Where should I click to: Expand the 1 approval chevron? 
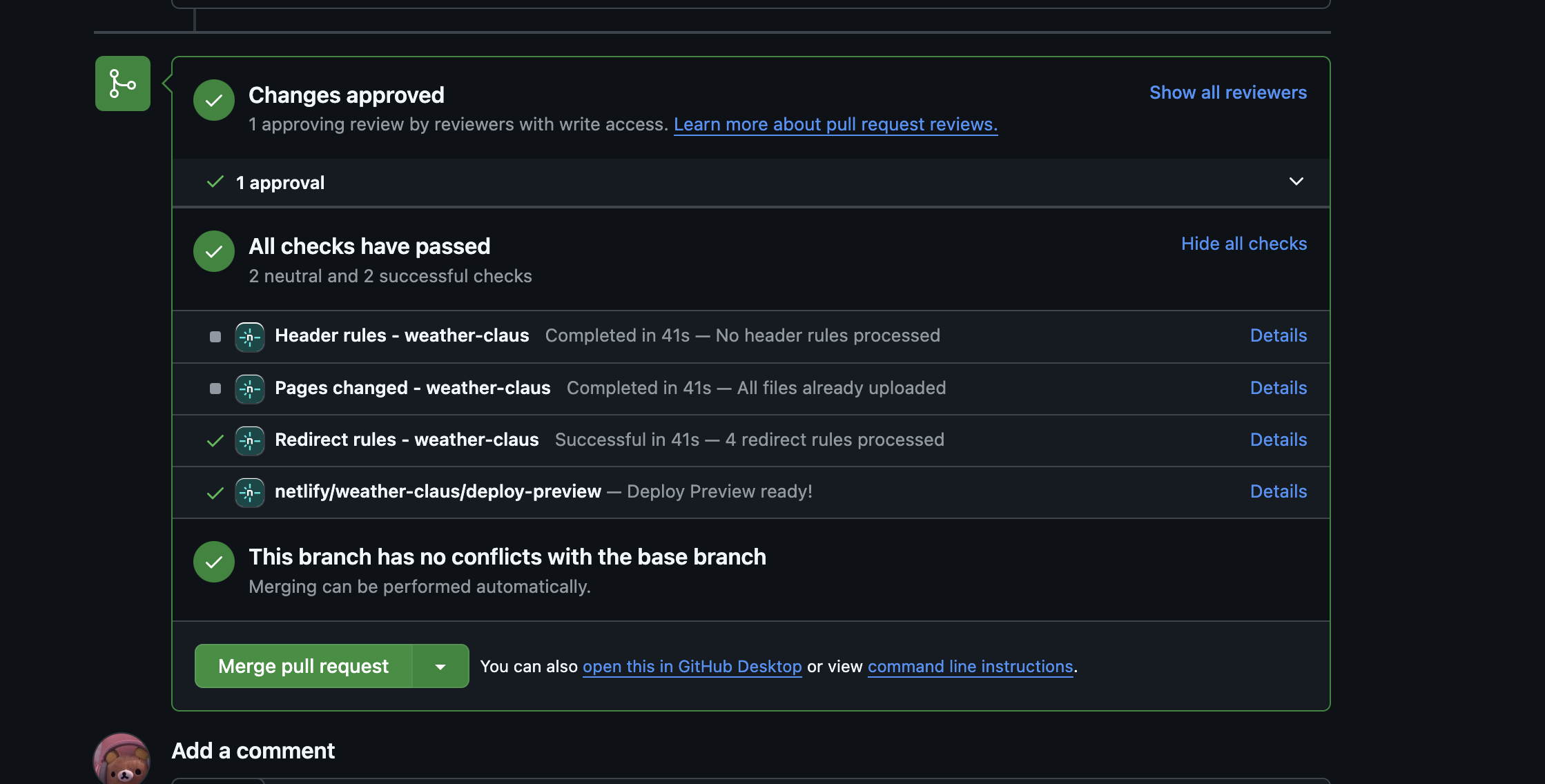click(x=1296, y=182)
